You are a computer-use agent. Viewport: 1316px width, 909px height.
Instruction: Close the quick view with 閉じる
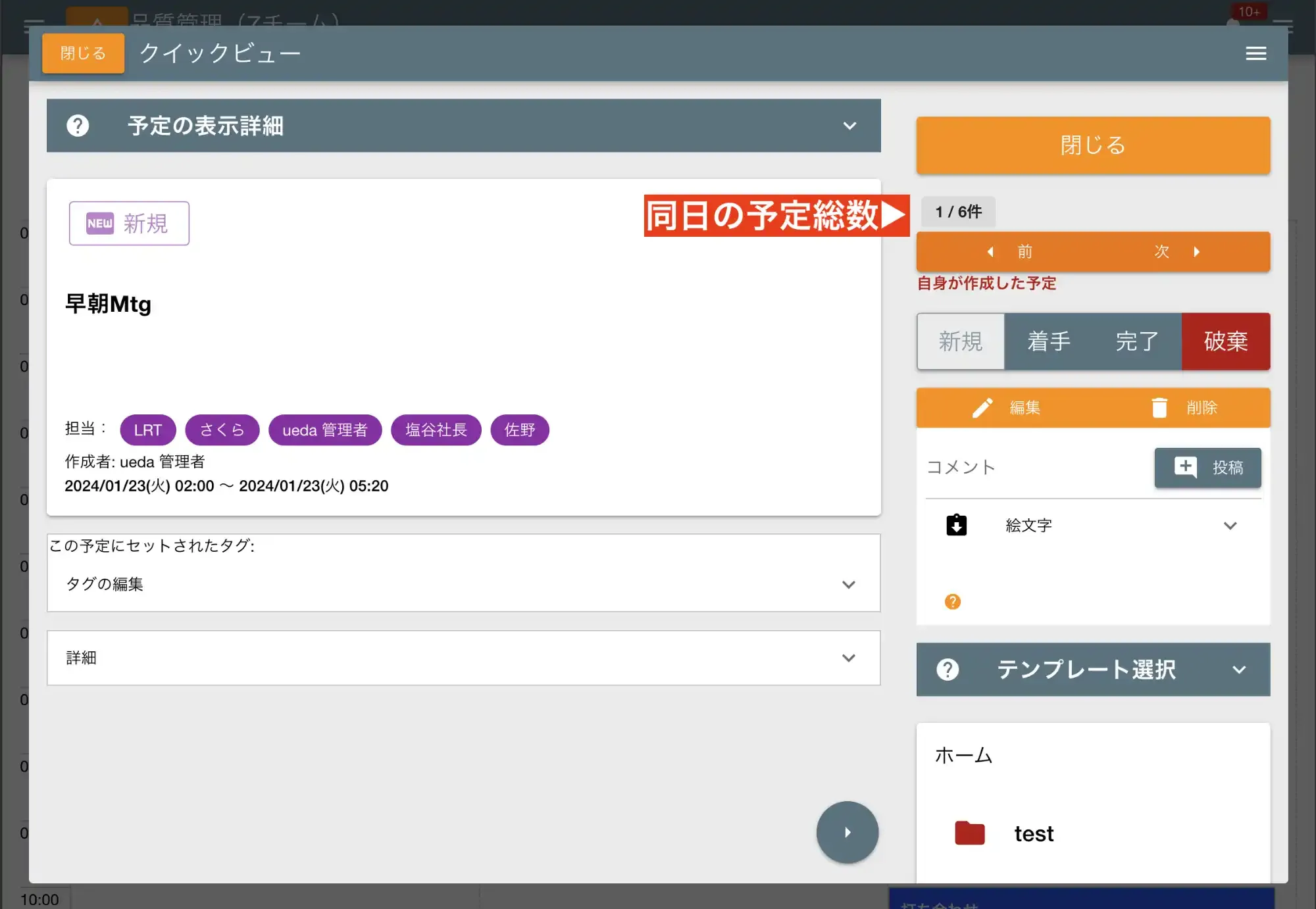click(x=82, y=53)
